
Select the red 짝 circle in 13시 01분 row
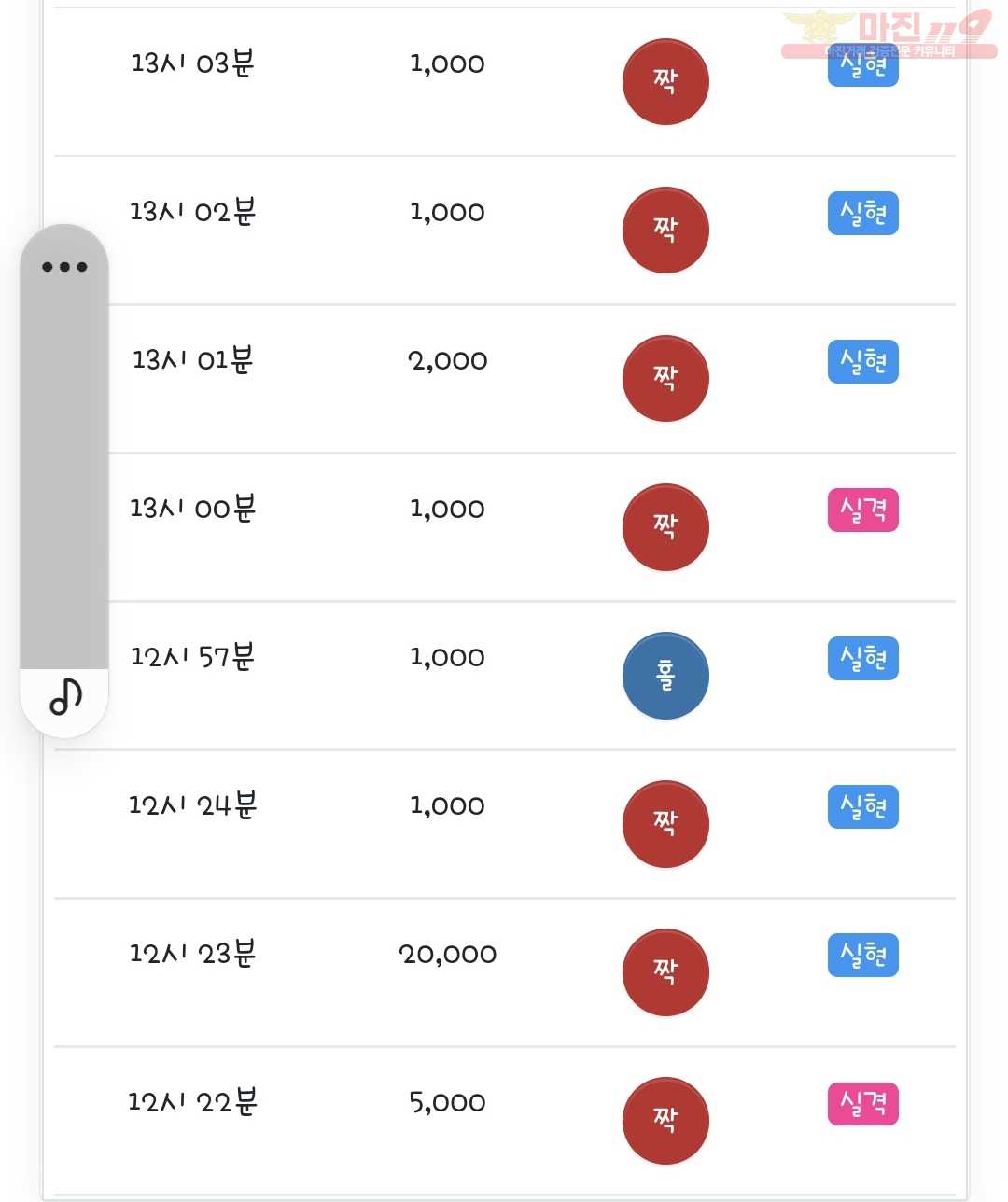[665, 379]
